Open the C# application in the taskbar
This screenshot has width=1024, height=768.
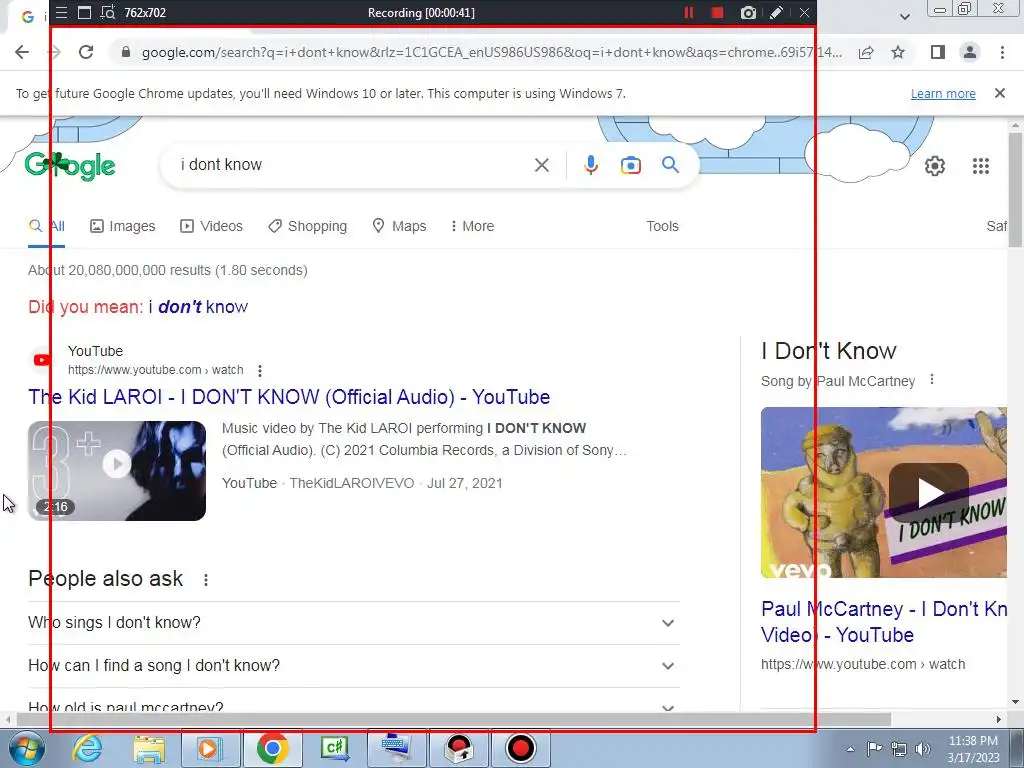point(334,748)
